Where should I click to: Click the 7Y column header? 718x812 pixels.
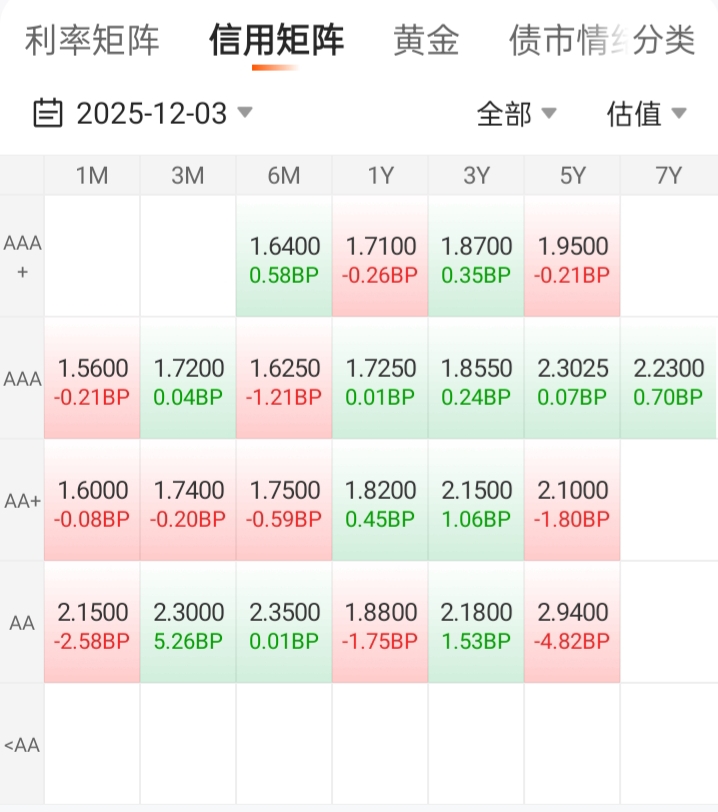(668, 176)
